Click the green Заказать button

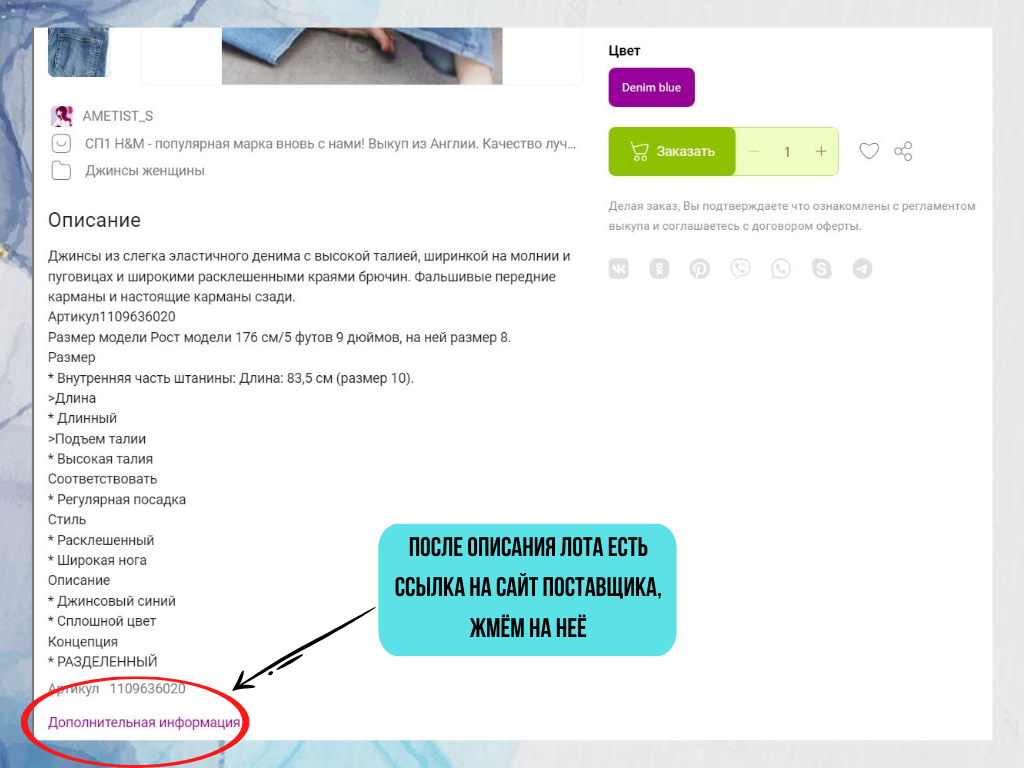coord(672,152)
